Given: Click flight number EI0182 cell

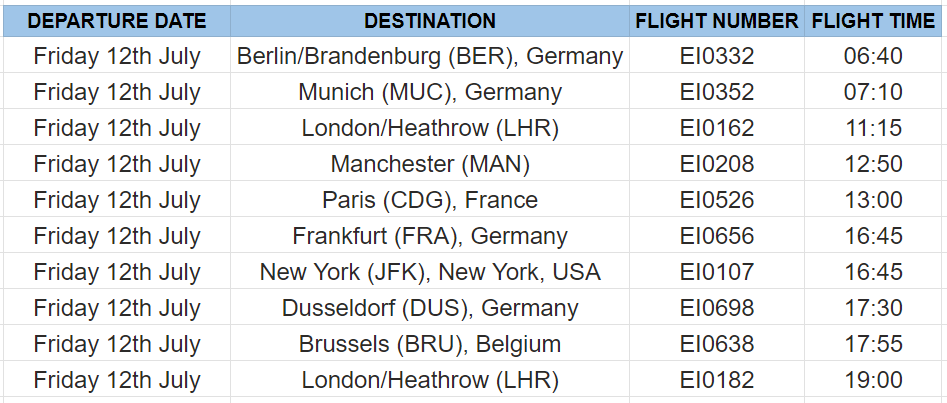Looking at the screenshot, I should [x=717, y=379].
